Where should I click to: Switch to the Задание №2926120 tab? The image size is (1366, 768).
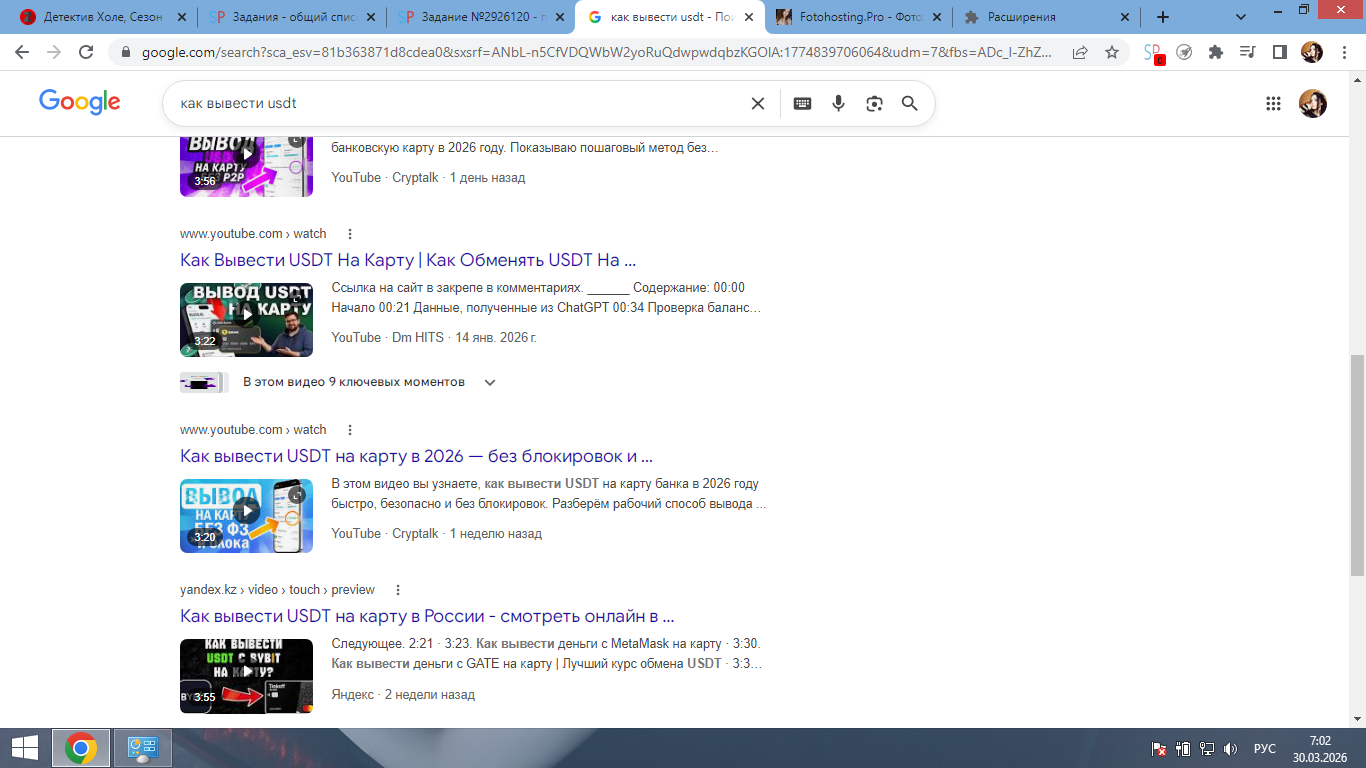coord(480,17)
